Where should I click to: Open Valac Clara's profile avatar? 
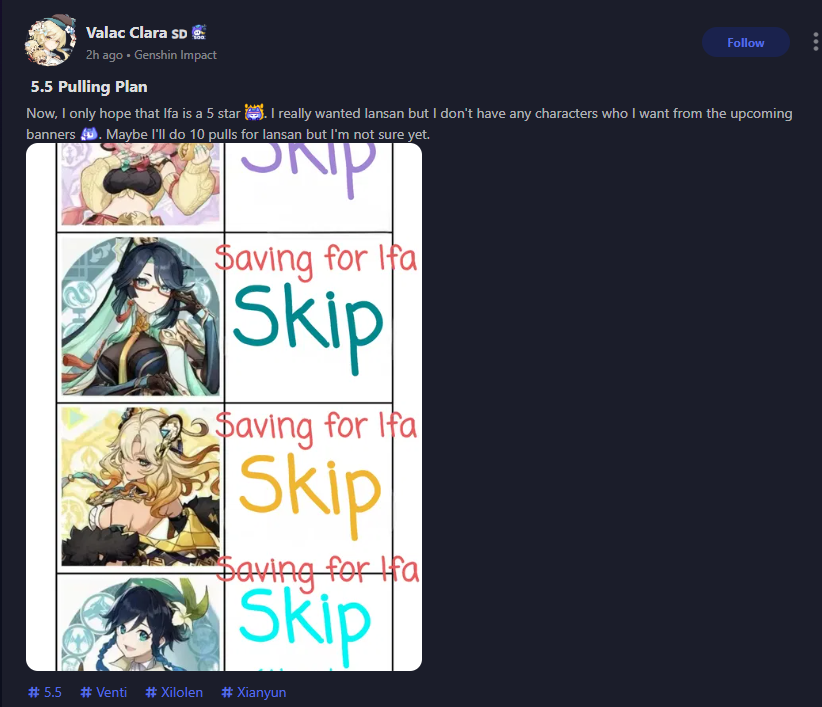click(x=50, y=41)
